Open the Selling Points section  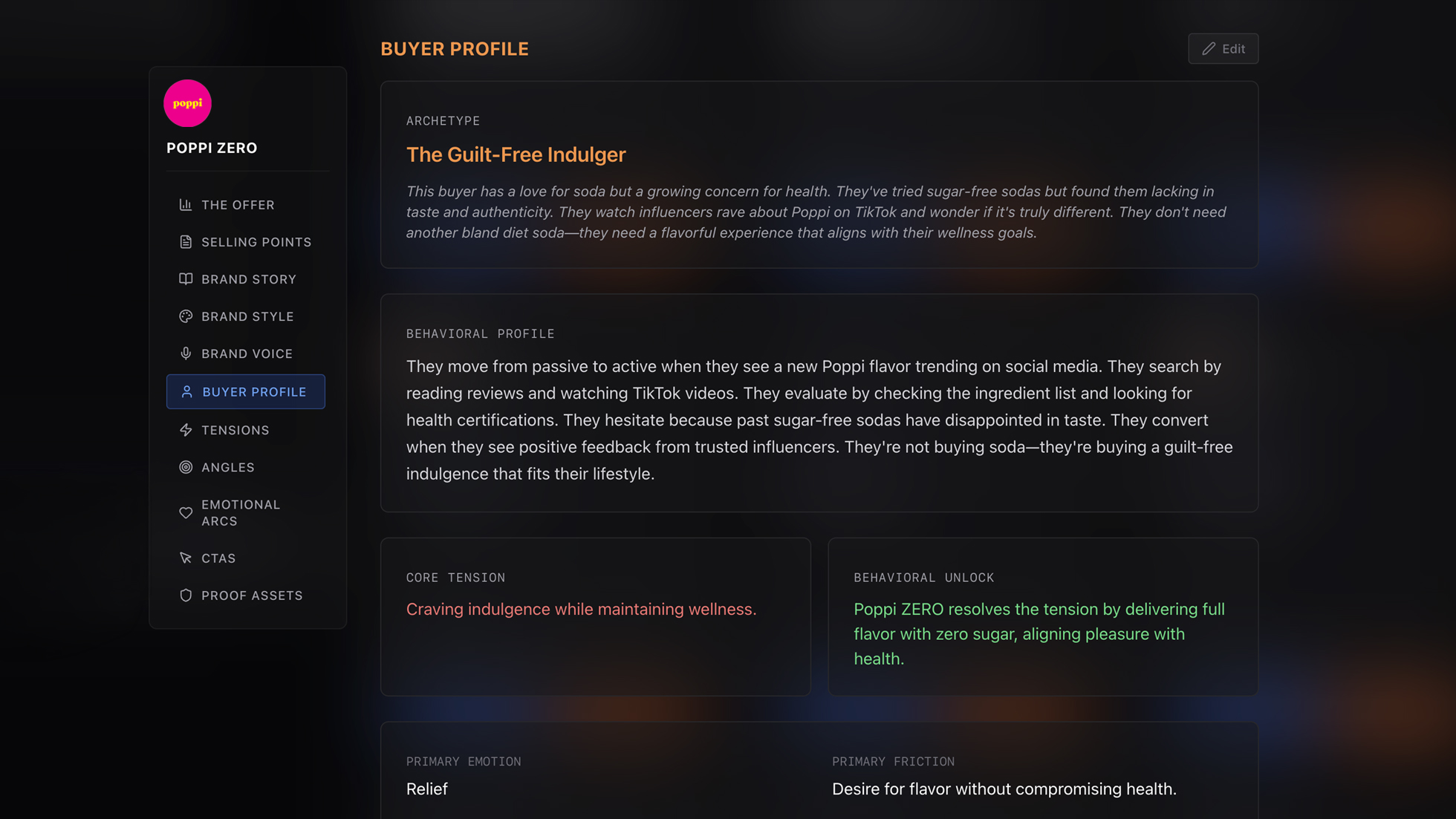coord(256,242)
